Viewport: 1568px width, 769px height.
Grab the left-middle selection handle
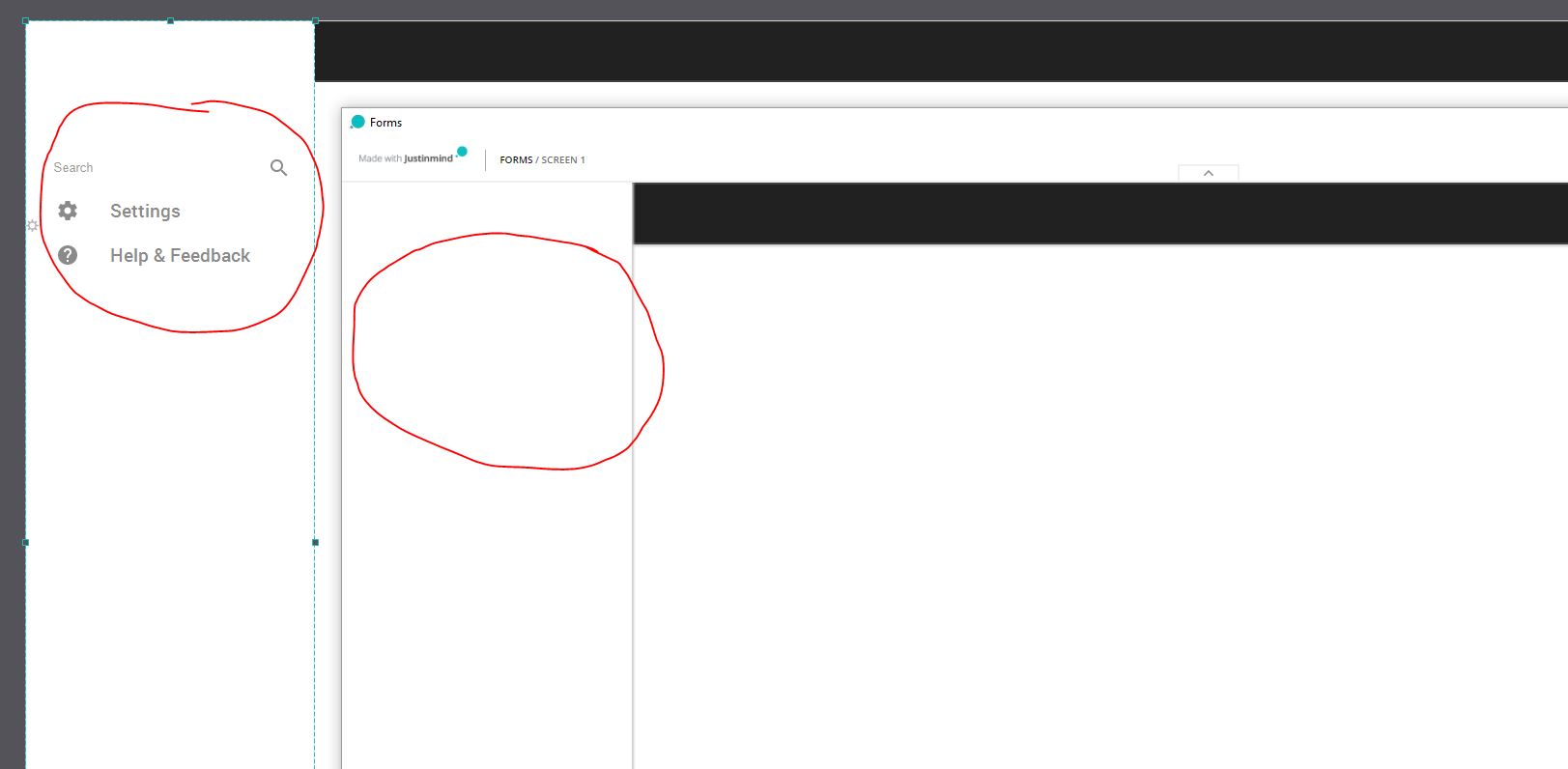coord(26,543)
